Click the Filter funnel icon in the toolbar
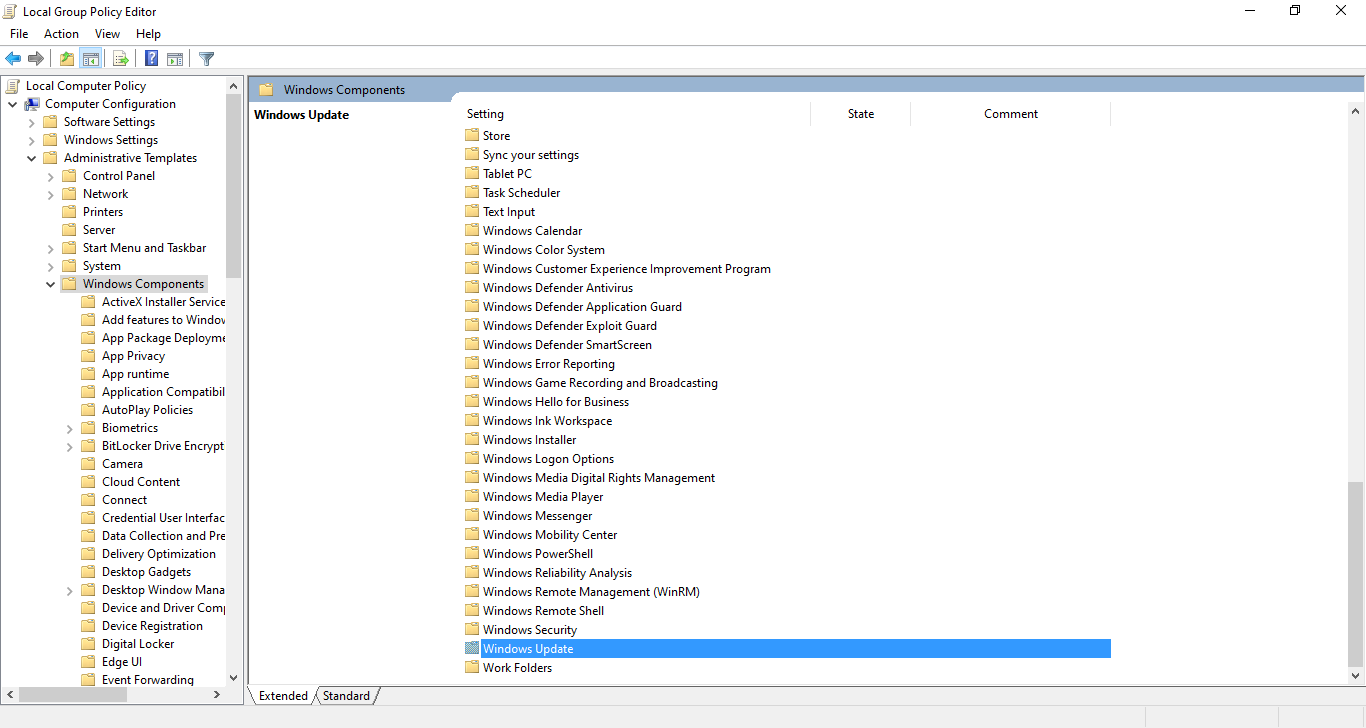Viewport: 1366px width, 728px height. [207, 59]
